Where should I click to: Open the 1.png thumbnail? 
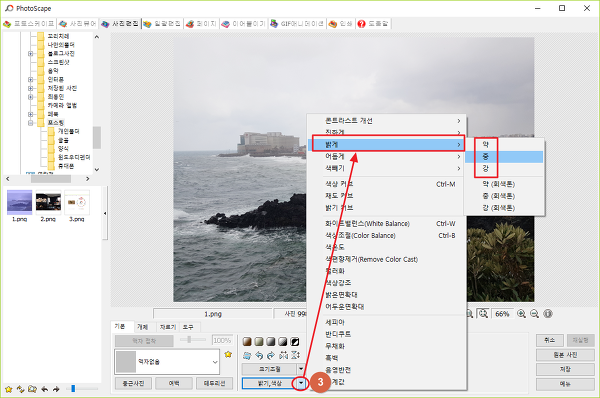click(x=20, y=206)
